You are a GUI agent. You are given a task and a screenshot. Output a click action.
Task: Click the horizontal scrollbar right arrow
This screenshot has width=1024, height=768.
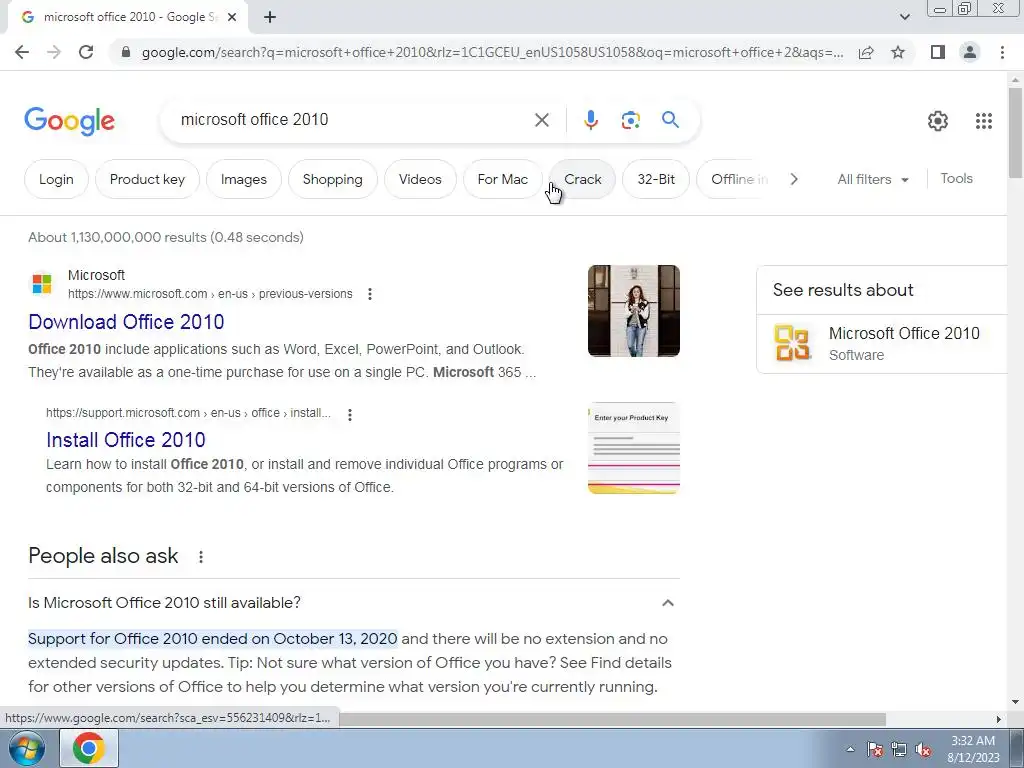coord(998,719)
